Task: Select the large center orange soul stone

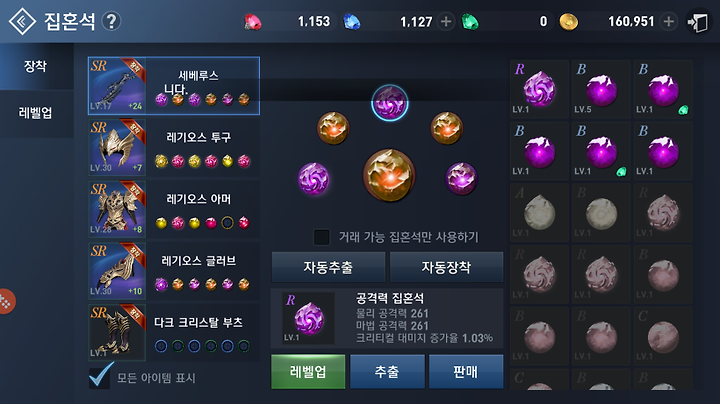Action: (389, 175)
